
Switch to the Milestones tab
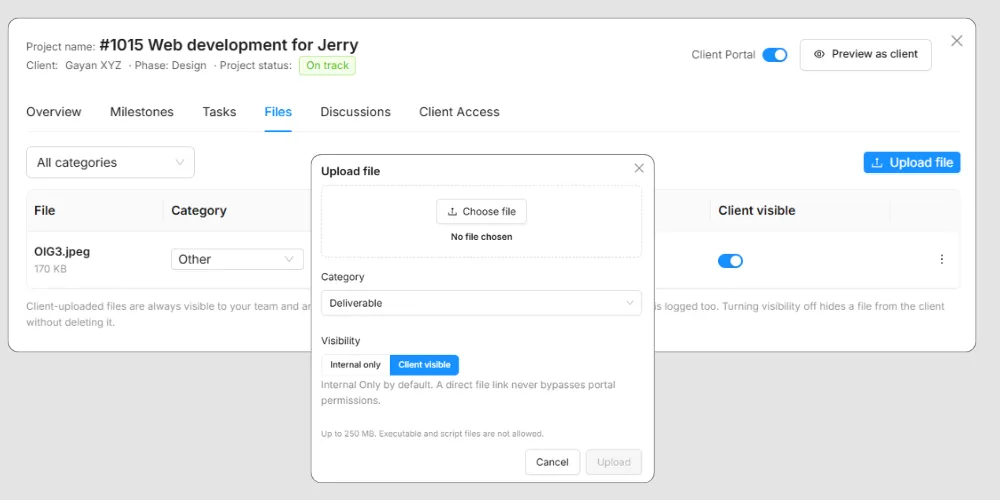[142, 112]
